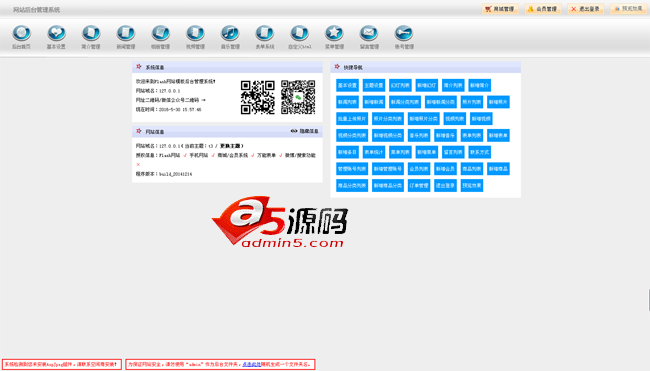Click the 表单统计 quick nav tile
This screenshot has width=650, height=371.
tap(374, 152)
